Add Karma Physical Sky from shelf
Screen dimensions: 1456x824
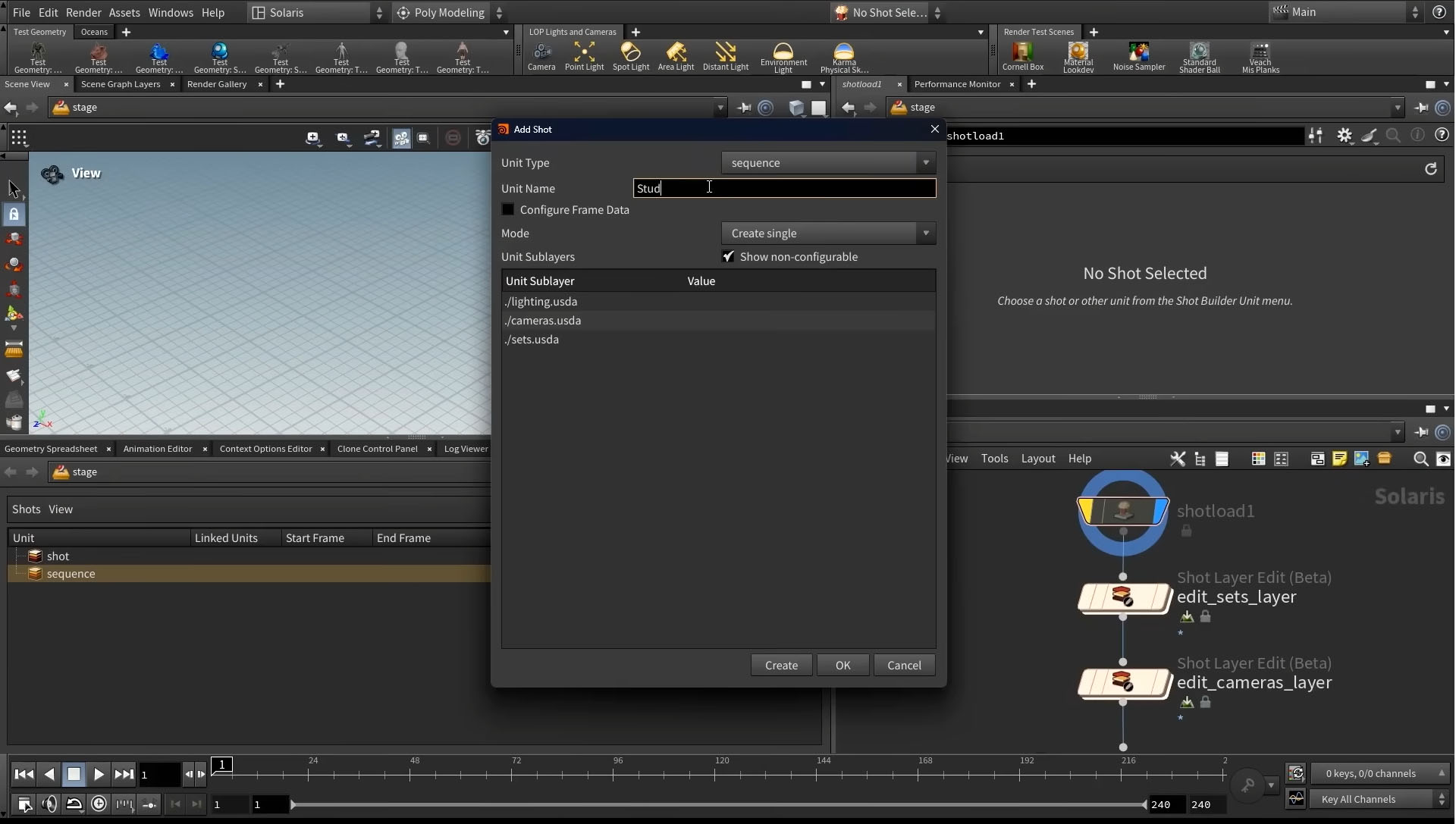pos(844,57)
